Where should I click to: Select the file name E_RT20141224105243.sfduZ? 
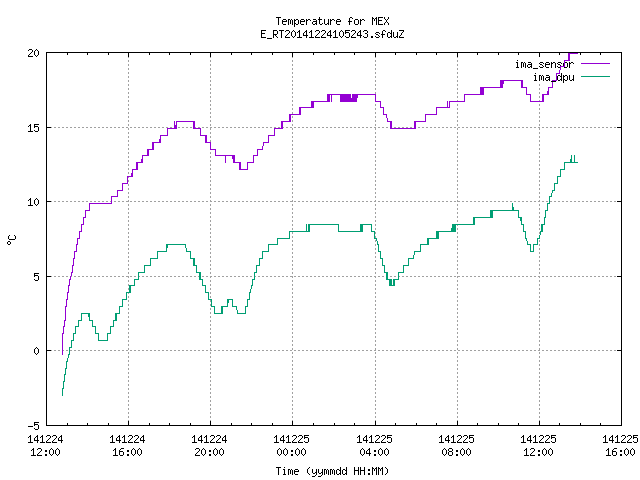(332, 34)
